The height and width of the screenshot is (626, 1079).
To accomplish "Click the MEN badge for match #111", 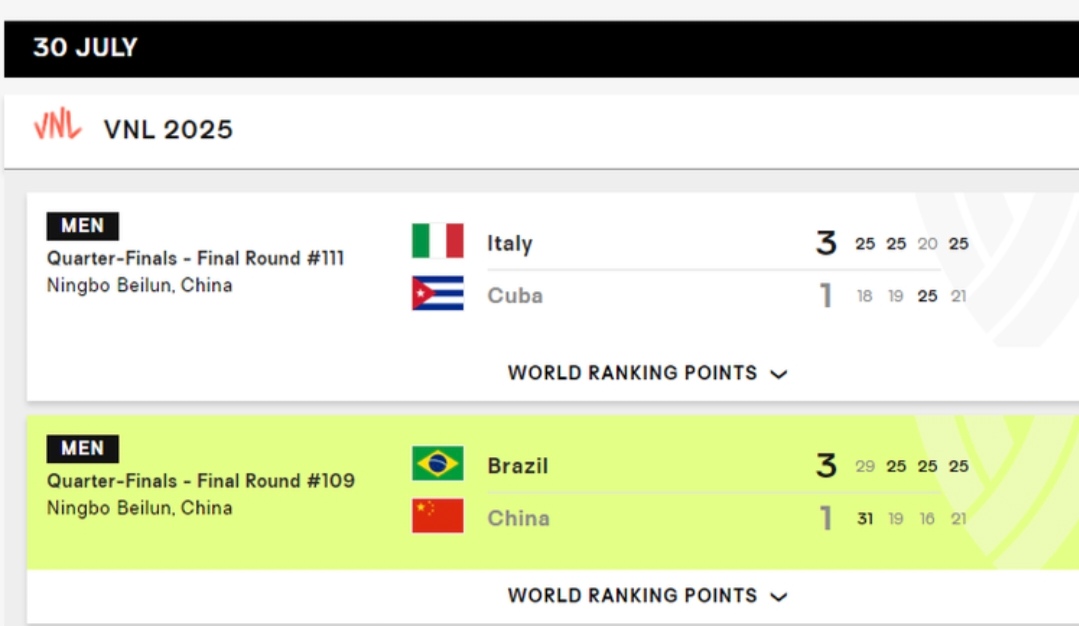I will pyautogui.click(x=83, y=226).
